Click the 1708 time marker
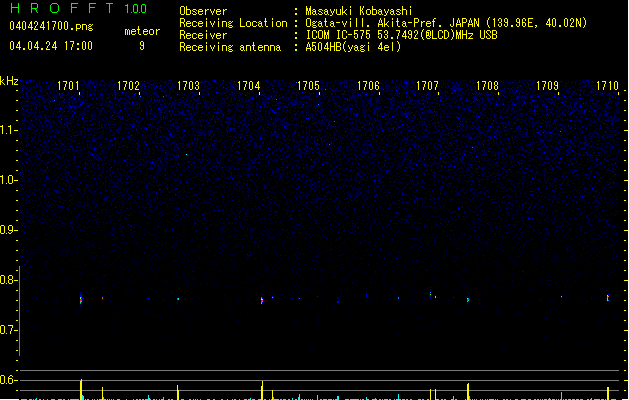629x400 pixels. [487, 86]
